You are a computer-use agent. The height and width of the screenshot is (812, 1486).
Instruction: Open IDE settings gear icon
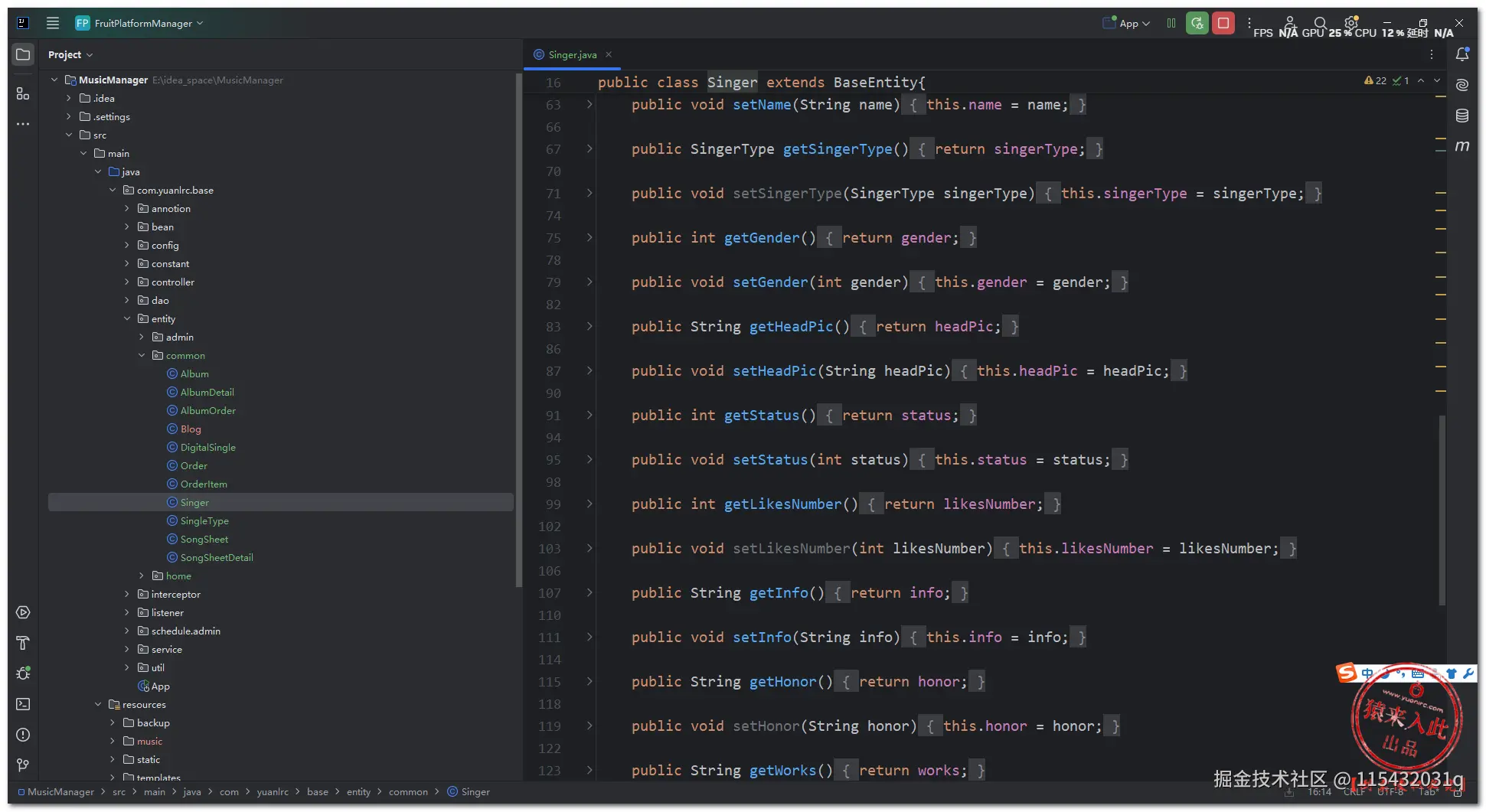pyautogui.click(x=1351, y=23)
